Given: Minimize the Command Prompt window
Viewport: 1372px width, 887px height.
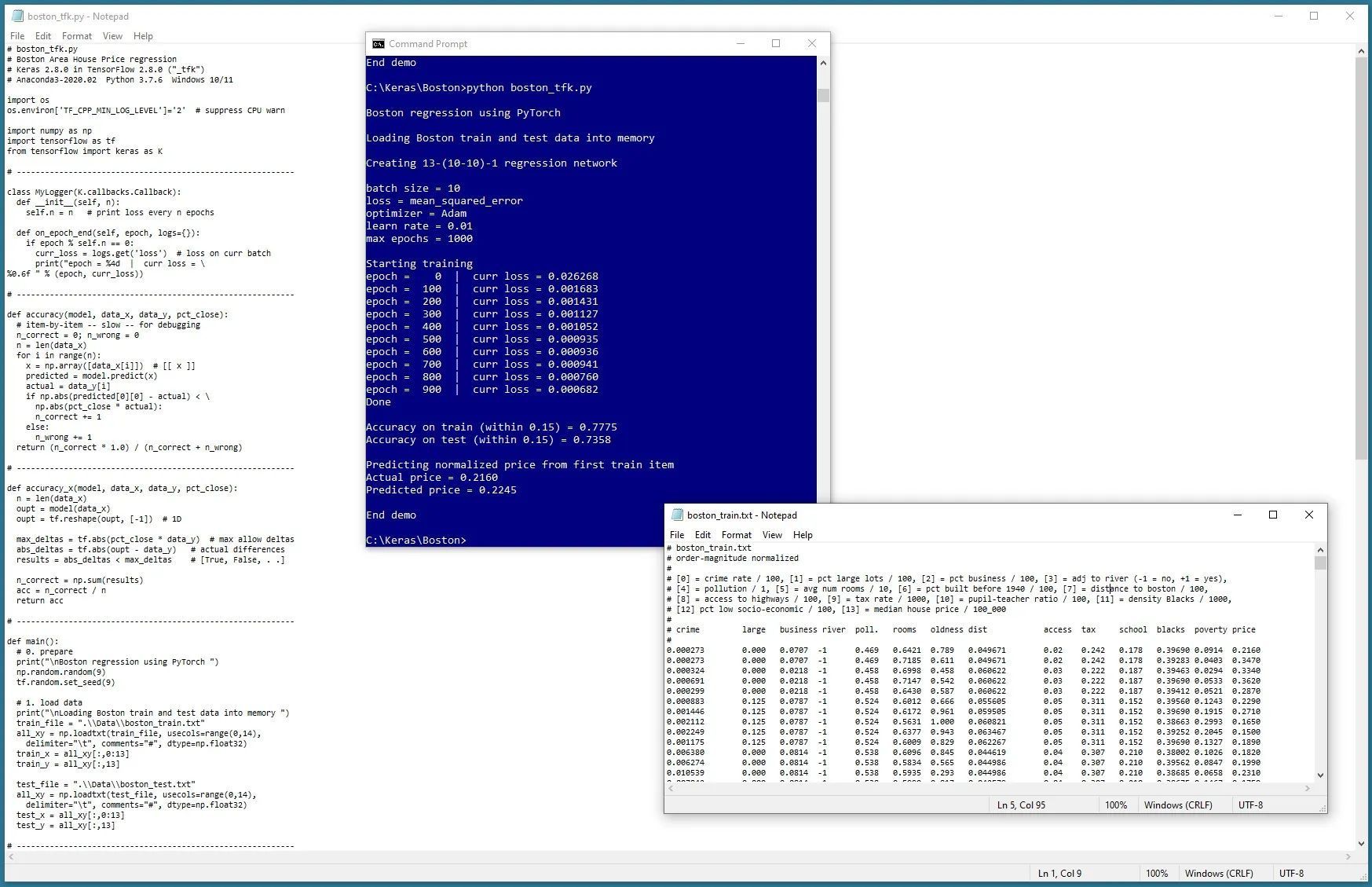Looking at the screenshot, I should click(x=740, y=44).
